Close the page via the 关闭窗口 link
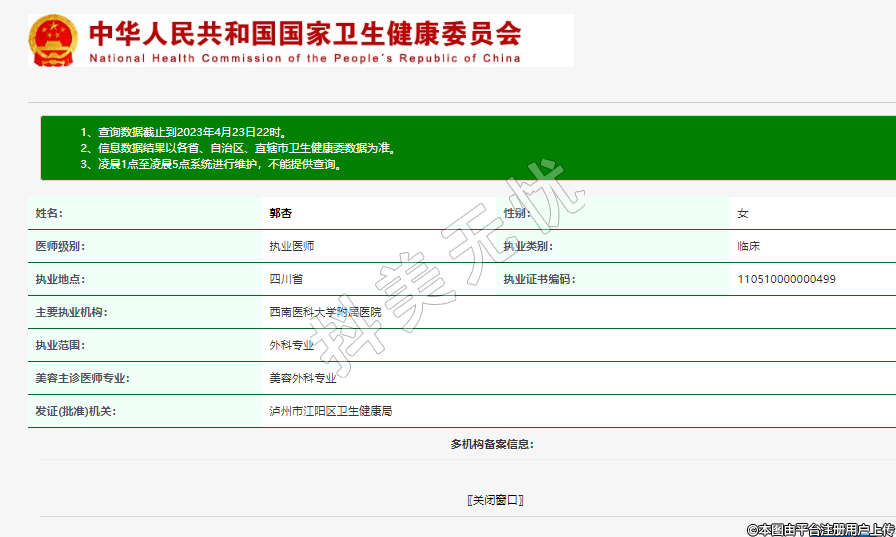The width and height of the screenshot is (896, 537). pos(496,500)
